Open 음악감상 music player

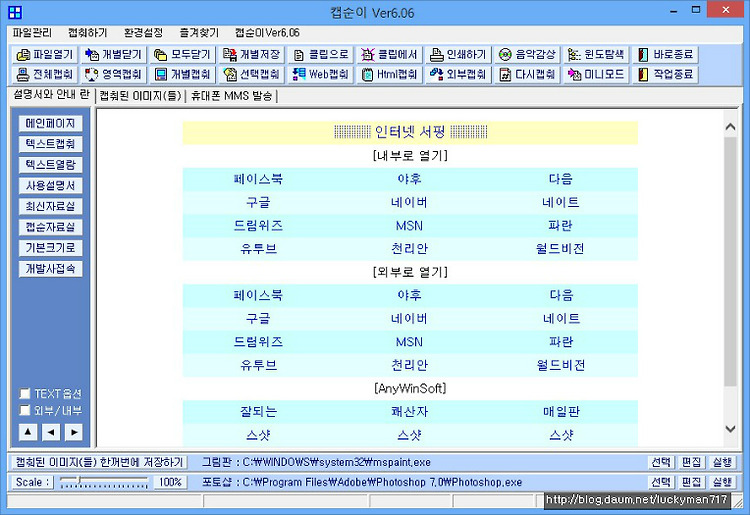click(527, 55)
